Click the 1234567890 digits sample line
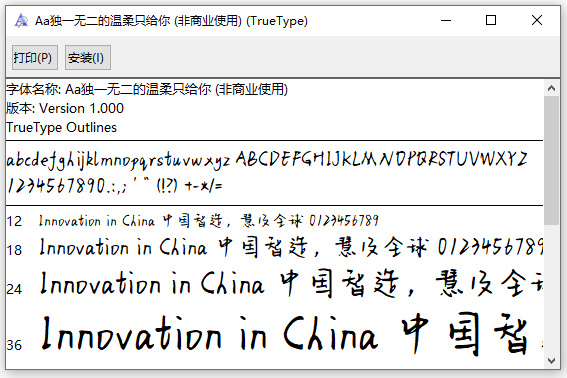Screen dimensions: 567x378 click(x=115, y=186)
